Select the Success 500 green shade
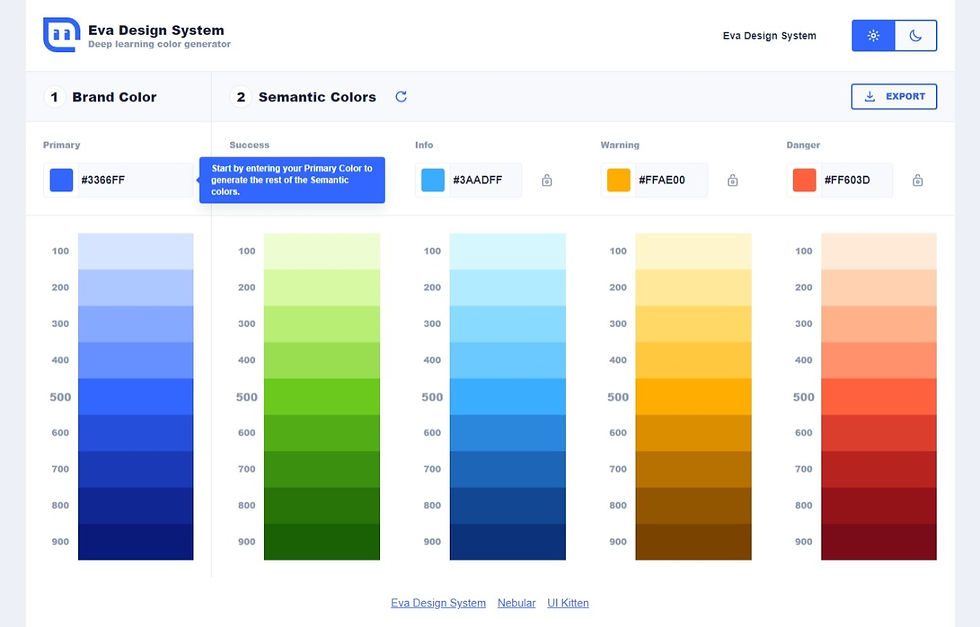The image size is (980, 627). pos(322,396)
